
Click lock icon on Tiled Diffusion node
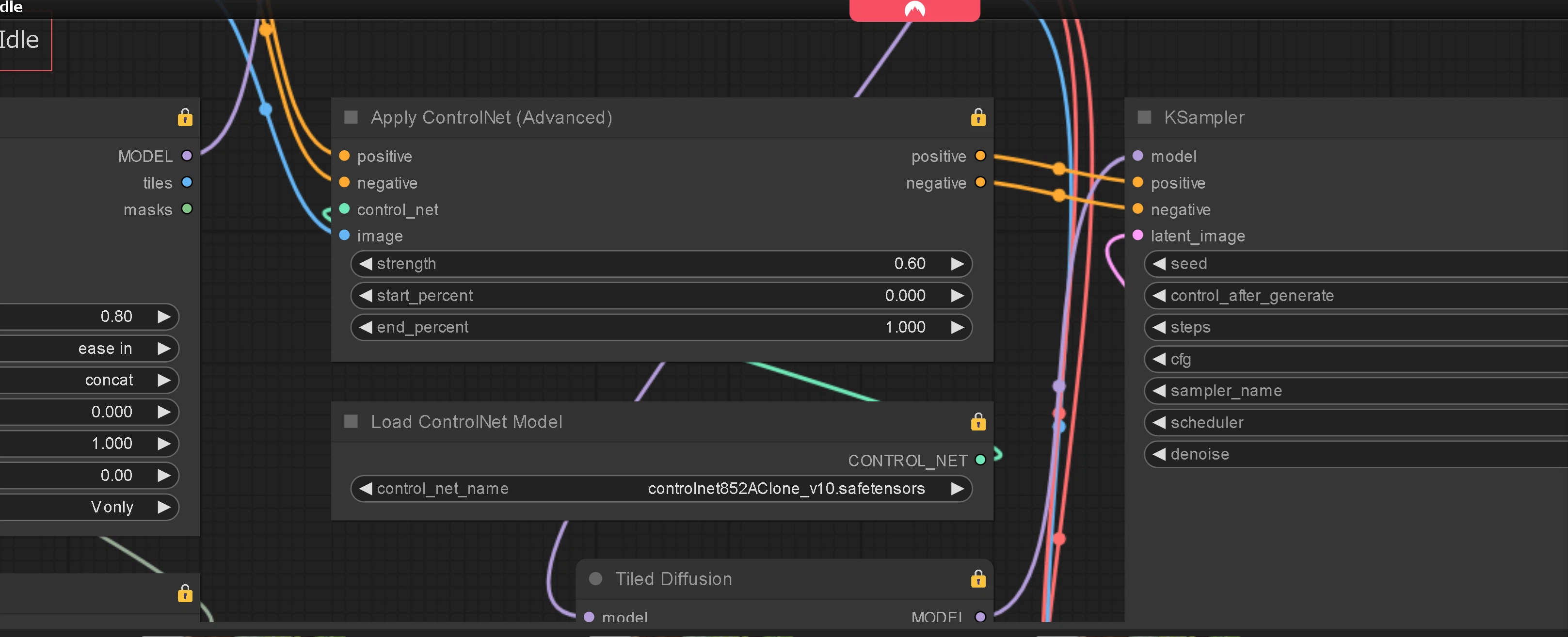tap(978, 579)
